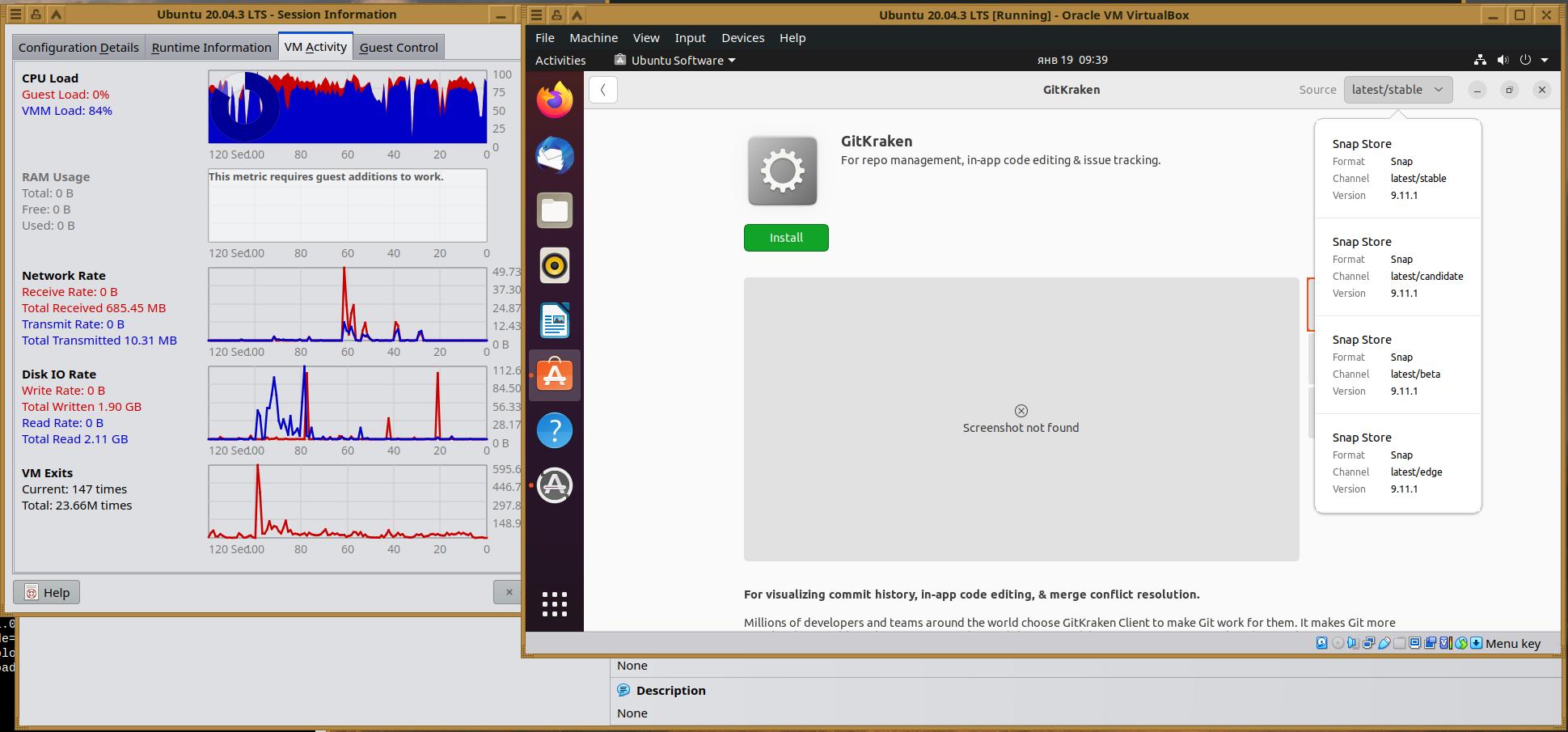Click Activities in the guest top bar
This screenshot has width=1568, height=732.
(560, 60)
